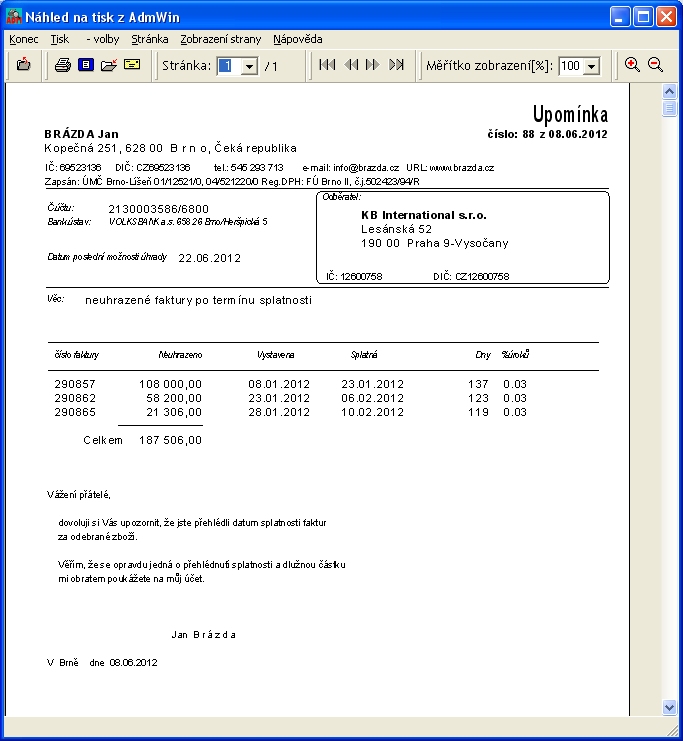Click the AdmWin title bar application icon

coord(14,17)
